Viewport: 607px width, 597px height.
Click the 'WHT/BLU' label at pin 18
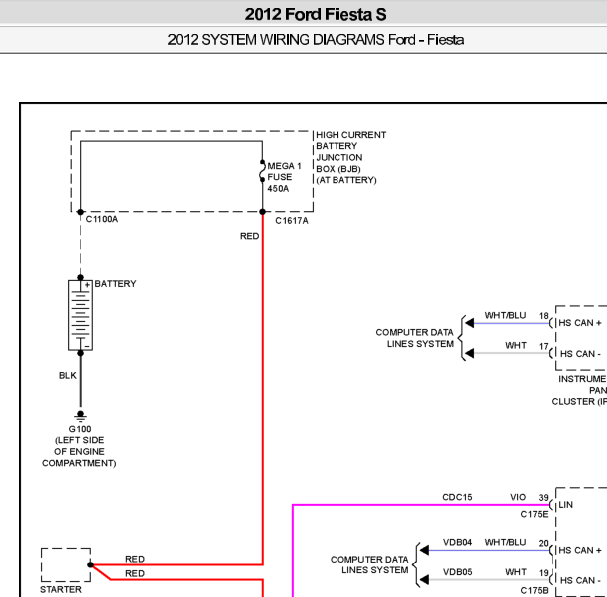pos(505,316)
